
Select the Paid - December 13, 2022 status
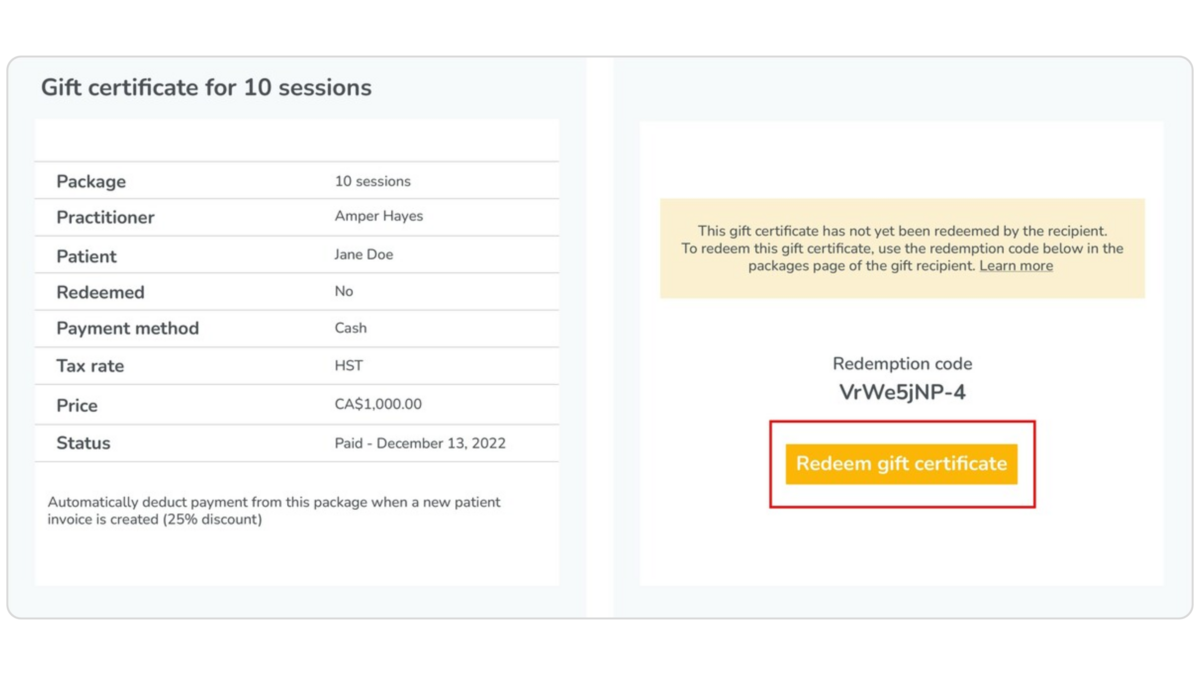click(x=420, y=443)
